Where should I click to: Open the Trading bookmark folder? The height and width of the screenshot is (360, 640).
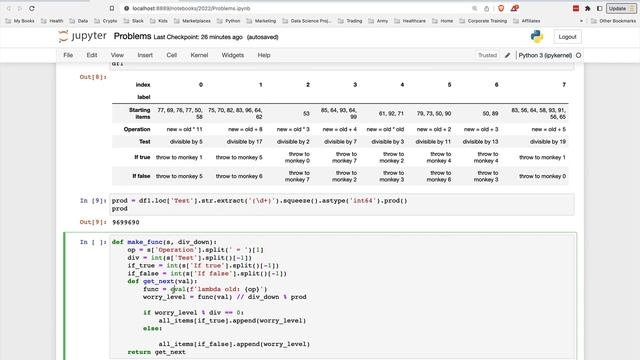pyautogui.click(x=350, y=21)
